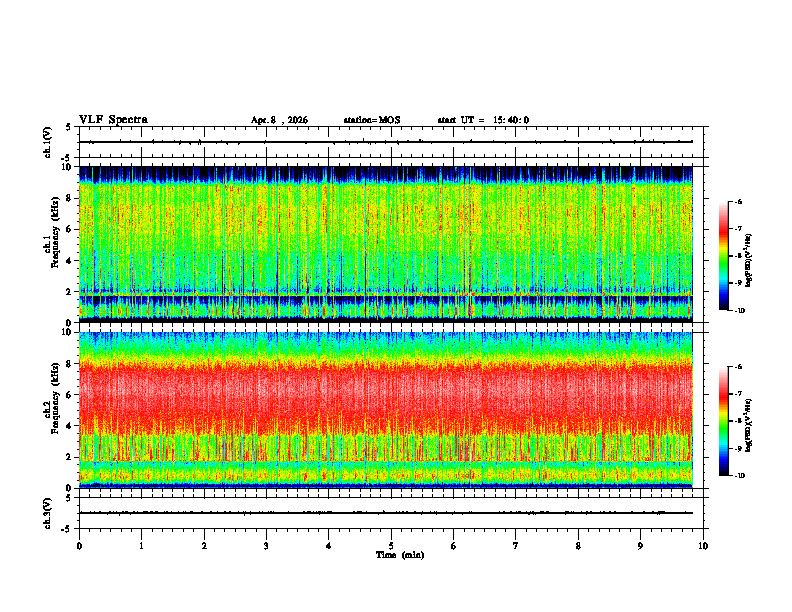792x612 pixels.
Task: Click the "4" kHz tick on ch.1 frequency axis
Action: [70, 261]
